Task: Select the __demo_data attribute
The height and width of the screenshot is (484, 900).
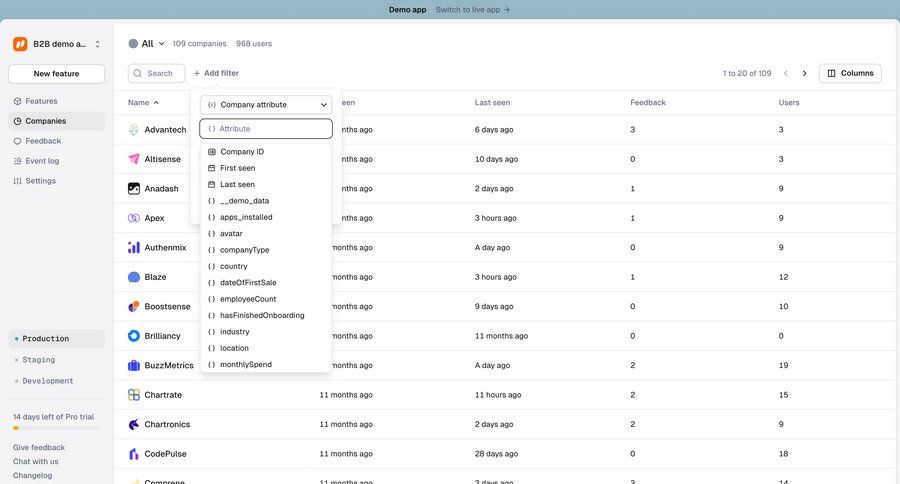Action: click(266, 201)
